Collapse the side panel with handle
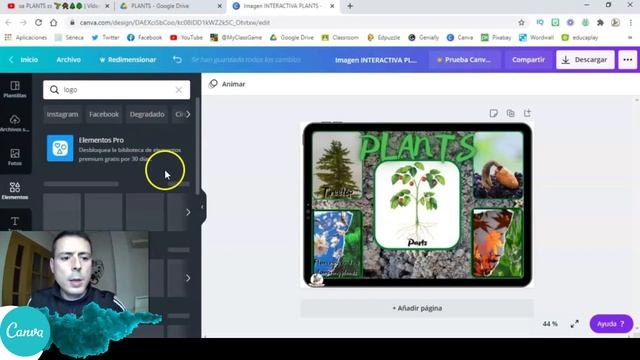Viewport: 640px width, 360px height. (x=202, y=207)
